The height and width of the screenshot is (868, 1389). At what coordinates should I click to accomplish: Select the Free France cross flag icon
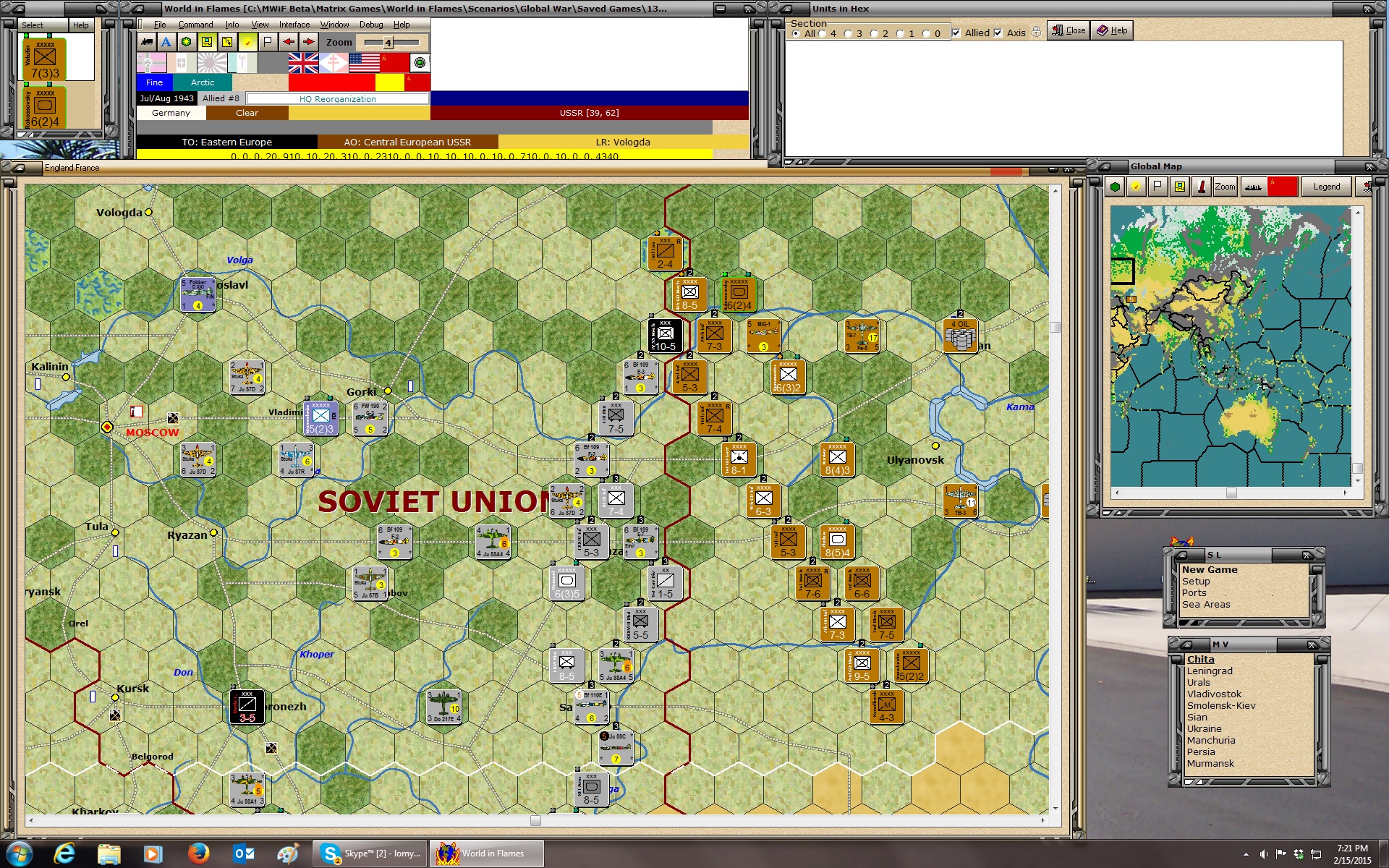pyautogui.click(x=334, y=63)
